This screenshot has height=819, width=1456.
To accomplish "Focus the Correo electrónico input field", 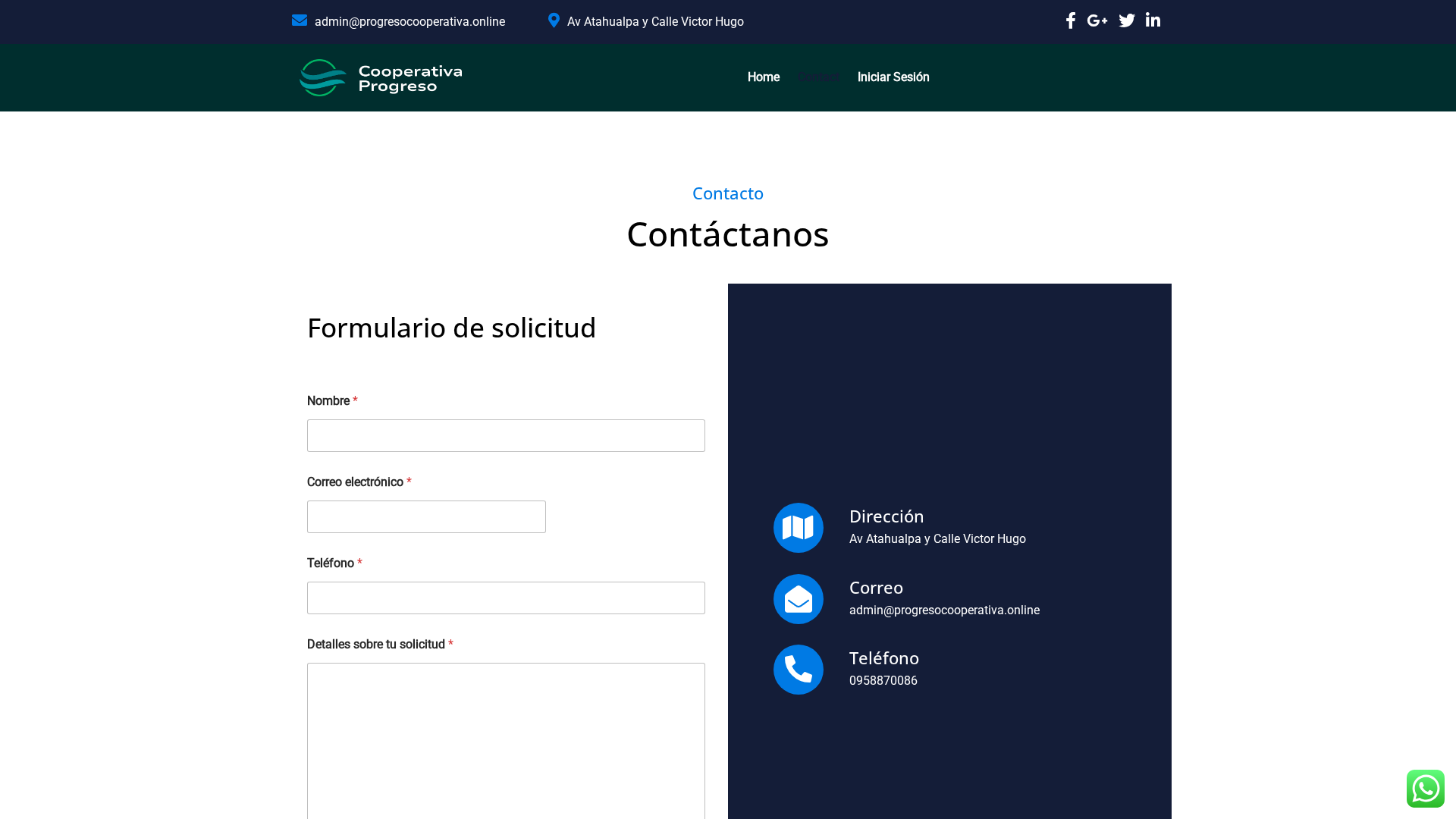I will click(426, 517).
